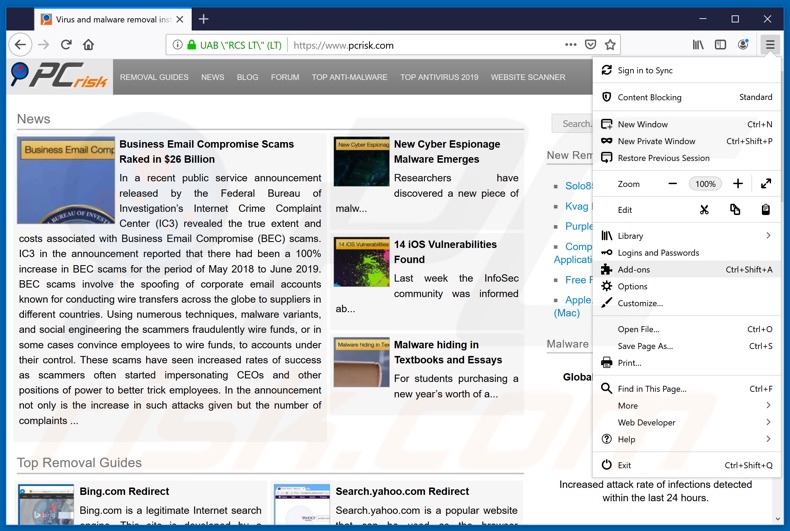The height and width of the screenshot is (531, 790).
Task: Open Add-ons from the menu
Action: click(x=687, y=270)
